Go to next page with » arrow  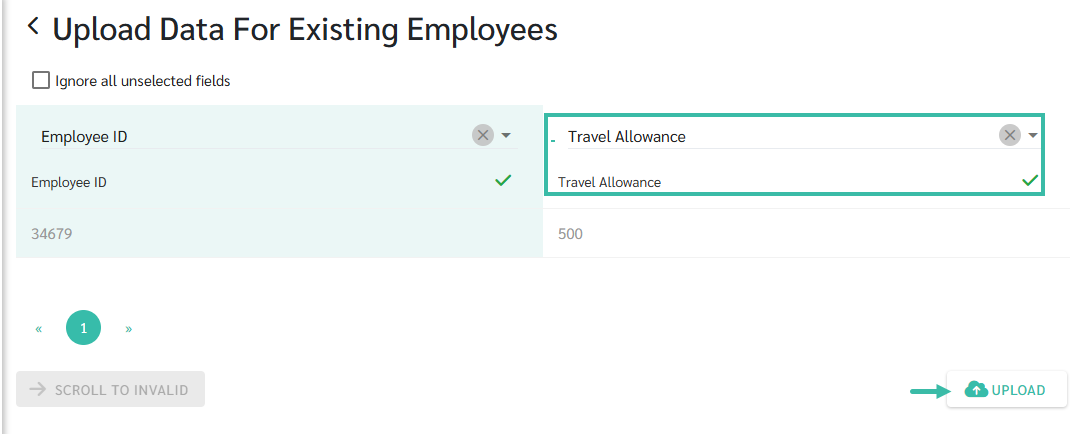(x=129, y=328)
